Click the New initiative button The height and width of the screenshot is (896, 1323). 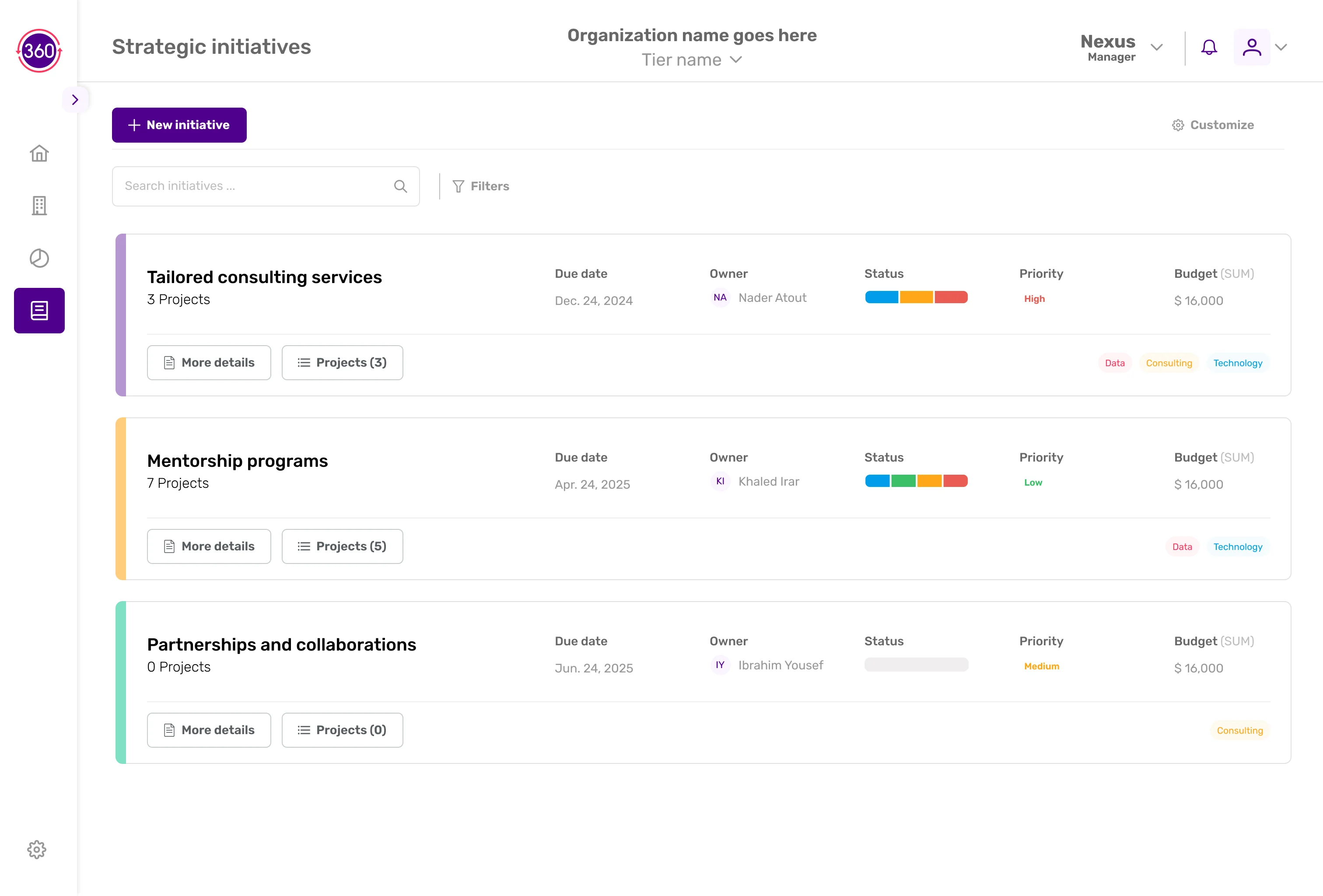click(179, 125)
